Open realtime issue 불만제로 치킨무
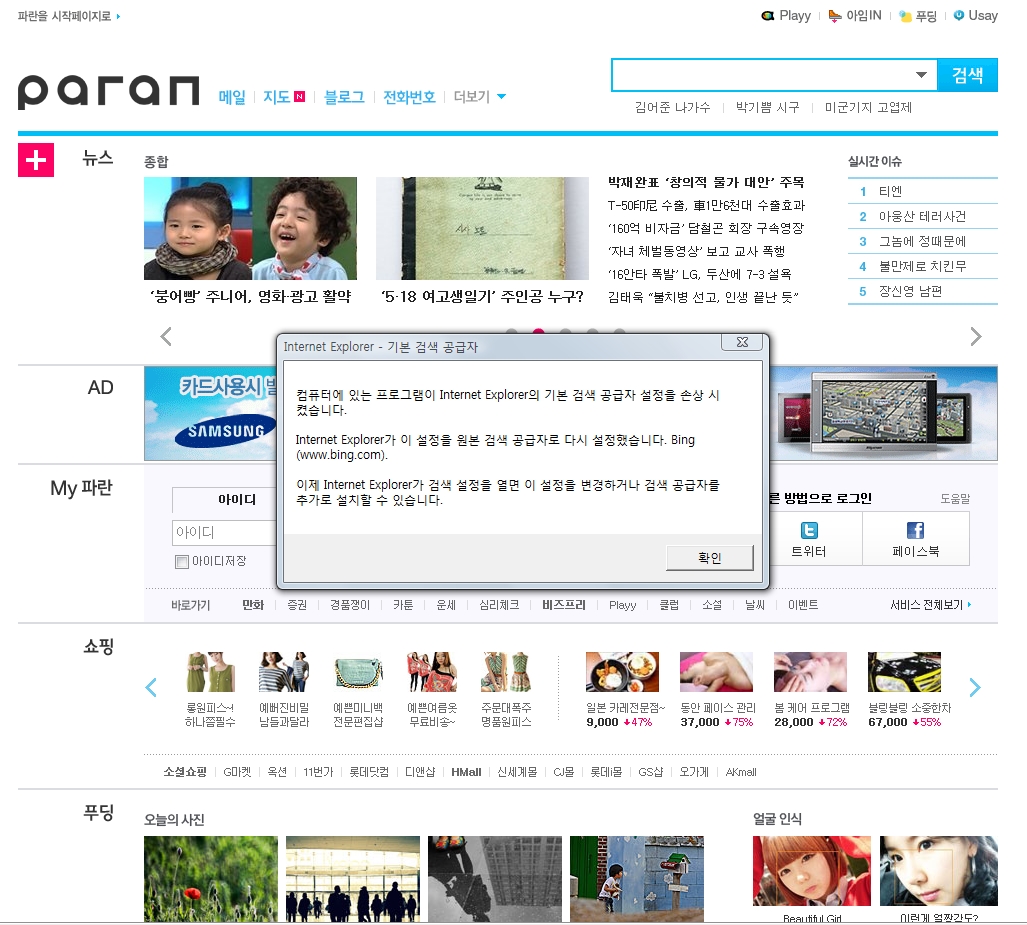The width and height of the screenshot is (1027, 925). (x=922, y=266)
